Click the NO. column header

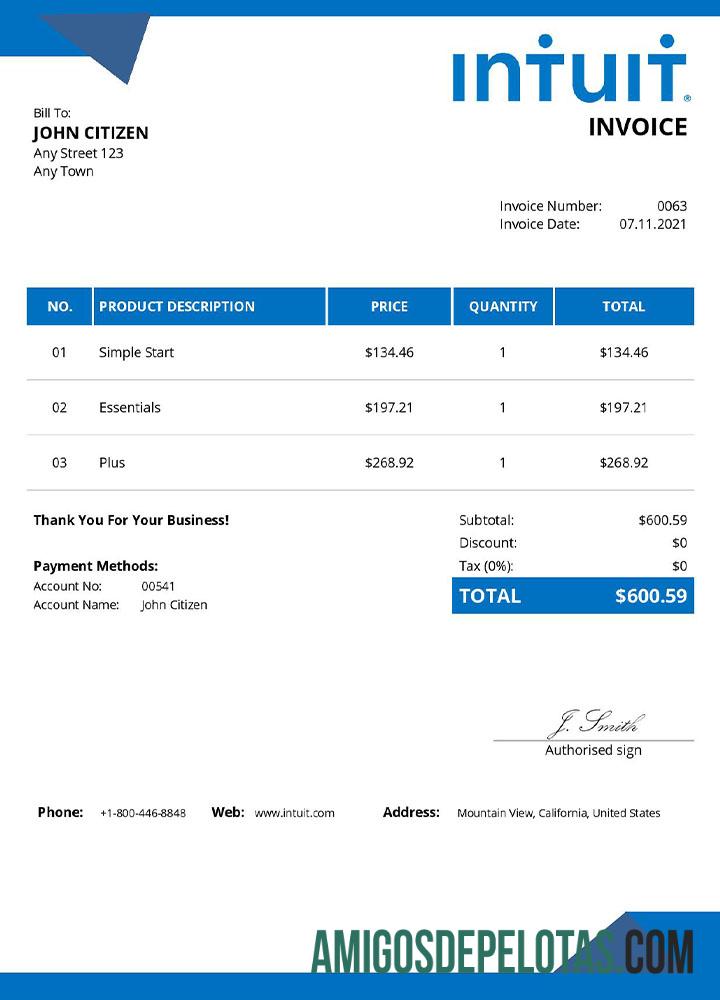point(60,307)
